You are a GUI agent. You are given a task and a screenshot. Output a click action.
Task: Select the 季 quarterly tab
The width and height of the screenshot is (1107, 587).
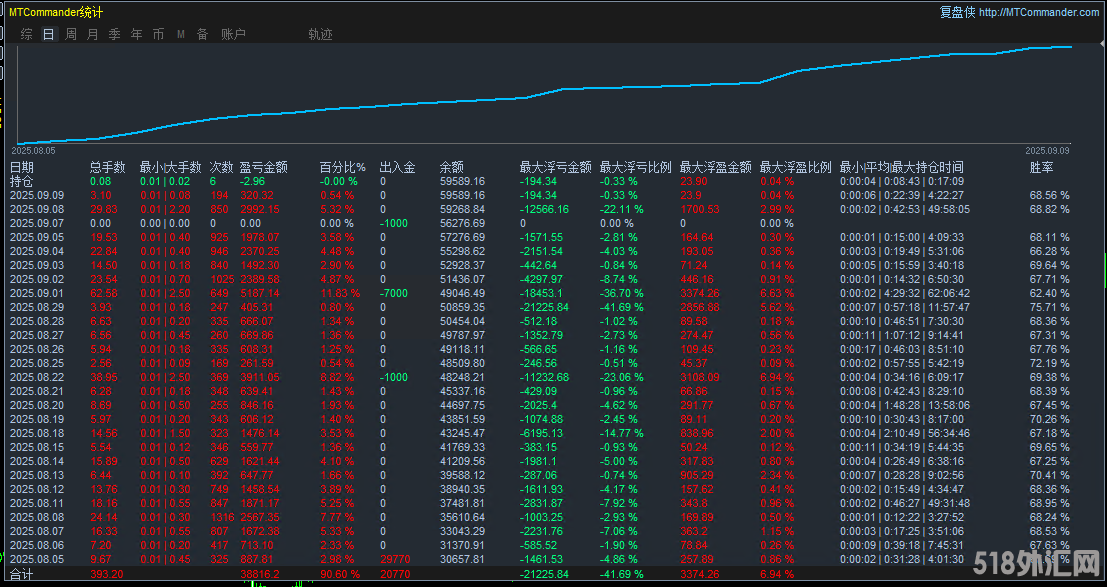114,34
